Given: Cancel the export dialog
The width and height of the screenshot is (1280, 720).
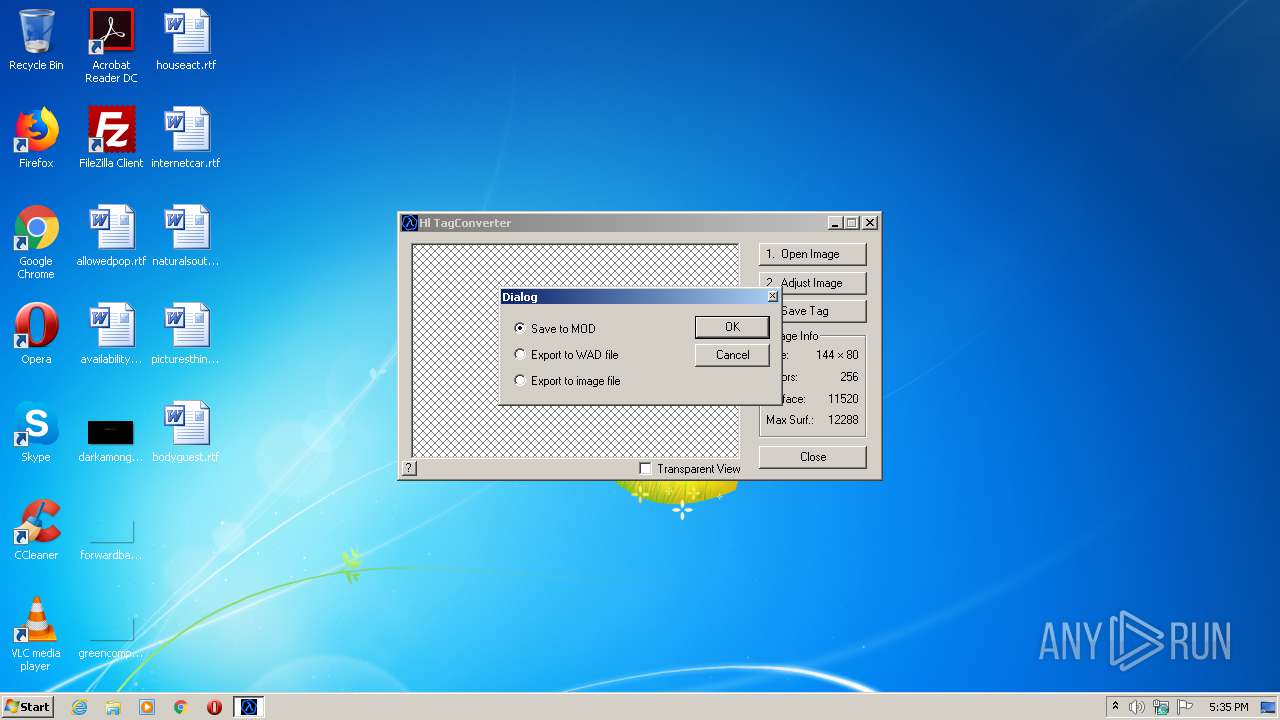Looking at the screenshot, I should coord(732,355).
